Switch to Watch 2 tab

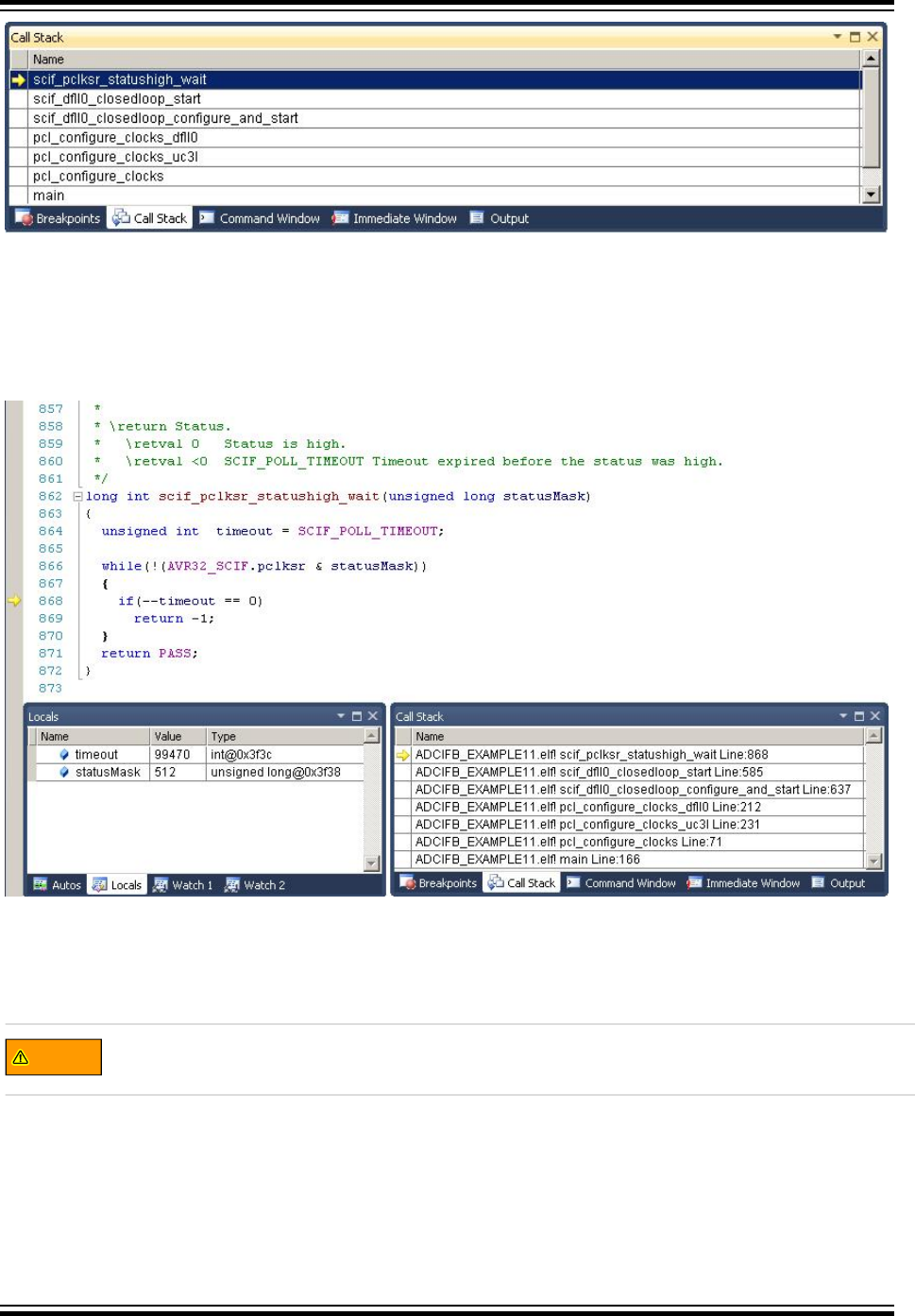click(255, 885)
